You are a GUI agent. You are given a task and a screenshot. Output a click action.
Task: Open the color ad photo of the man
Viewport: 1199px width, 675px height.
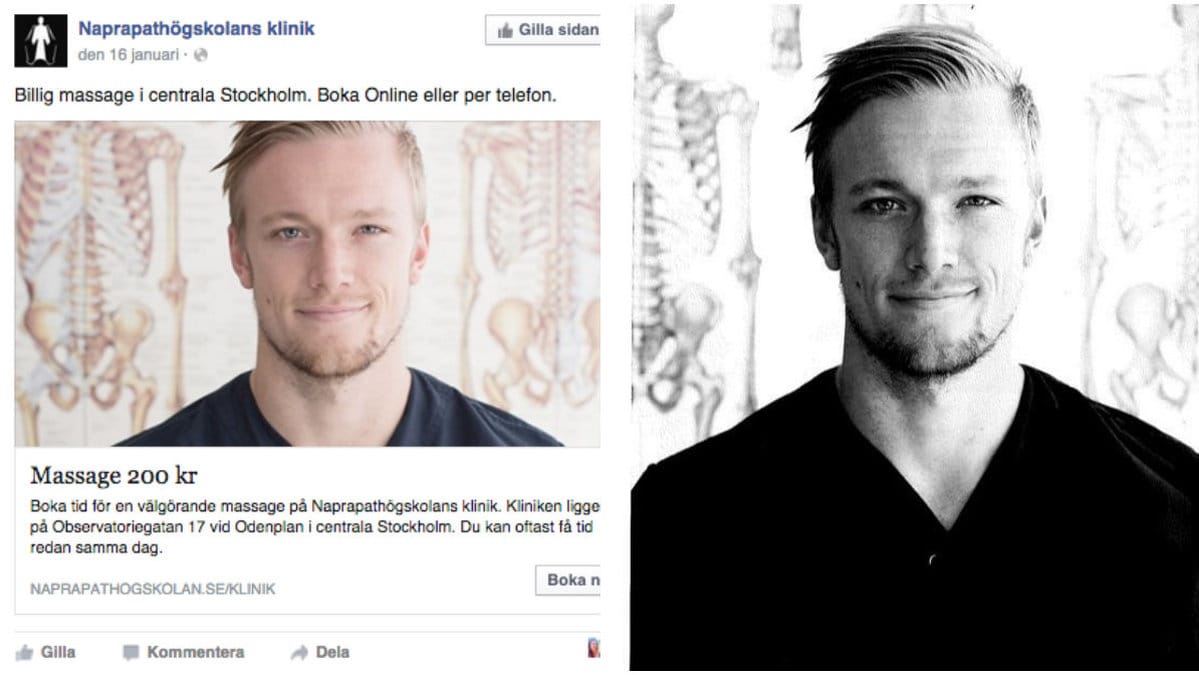click(307, 284)
